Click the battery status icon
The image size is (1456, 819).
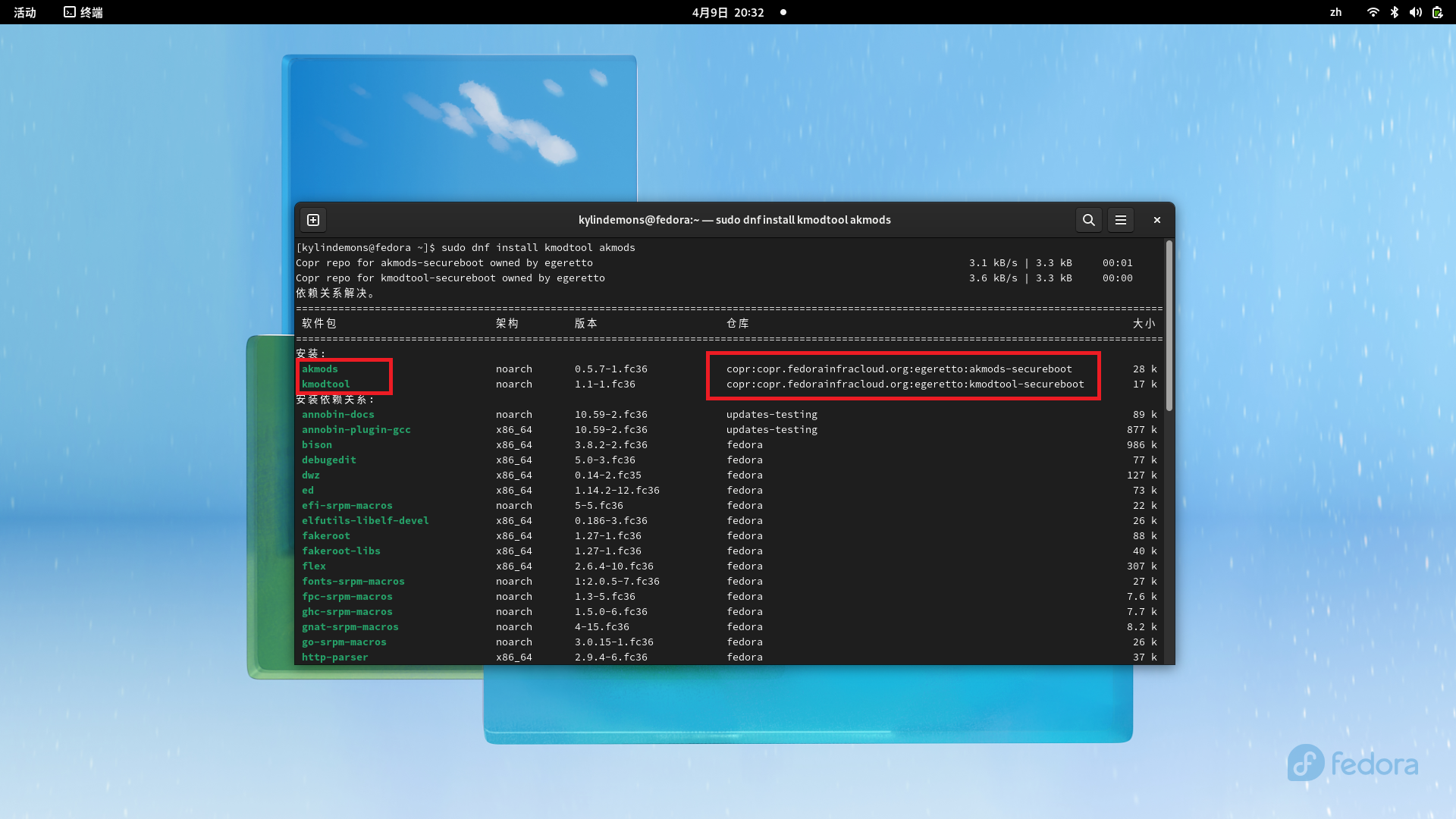(x=1437, y=12)
